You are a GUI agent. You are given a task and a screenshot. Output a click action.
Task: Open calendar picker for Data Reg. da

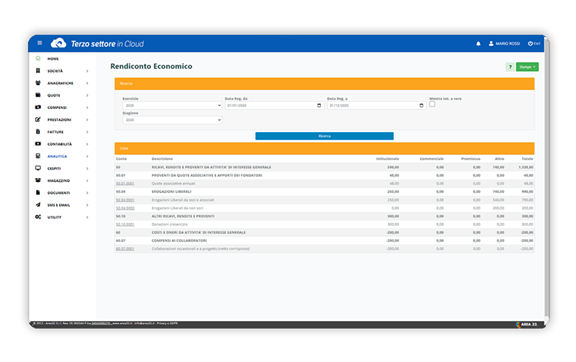[x=319, y=105]
